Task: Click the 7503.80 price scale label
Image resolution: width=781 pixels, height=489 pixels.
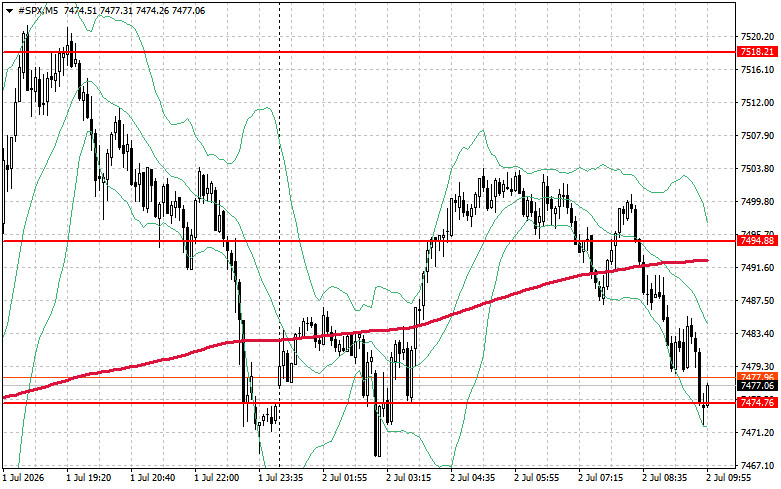Action: tap(758, 169)
